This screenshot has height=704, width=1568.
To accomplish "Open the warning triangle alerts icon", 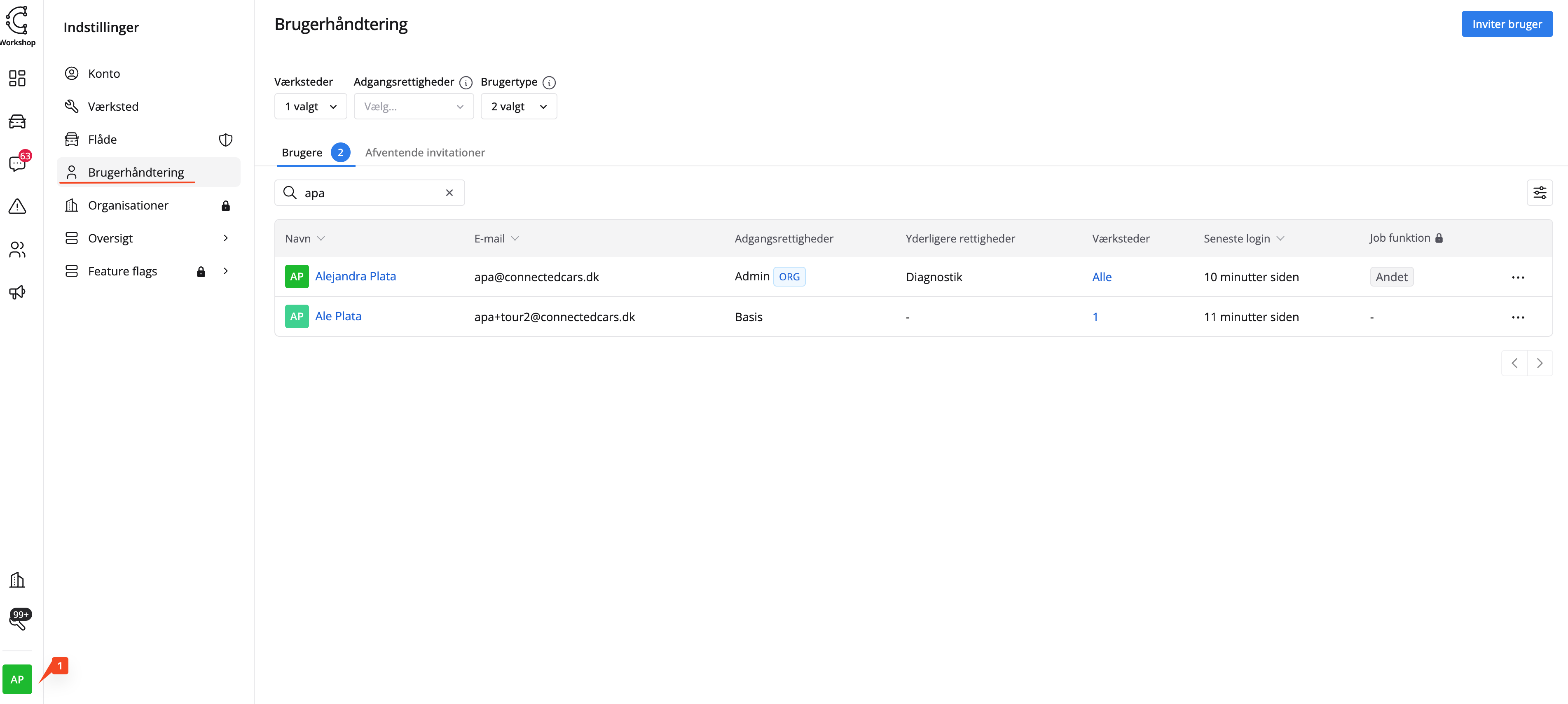I will click(17, 206).
